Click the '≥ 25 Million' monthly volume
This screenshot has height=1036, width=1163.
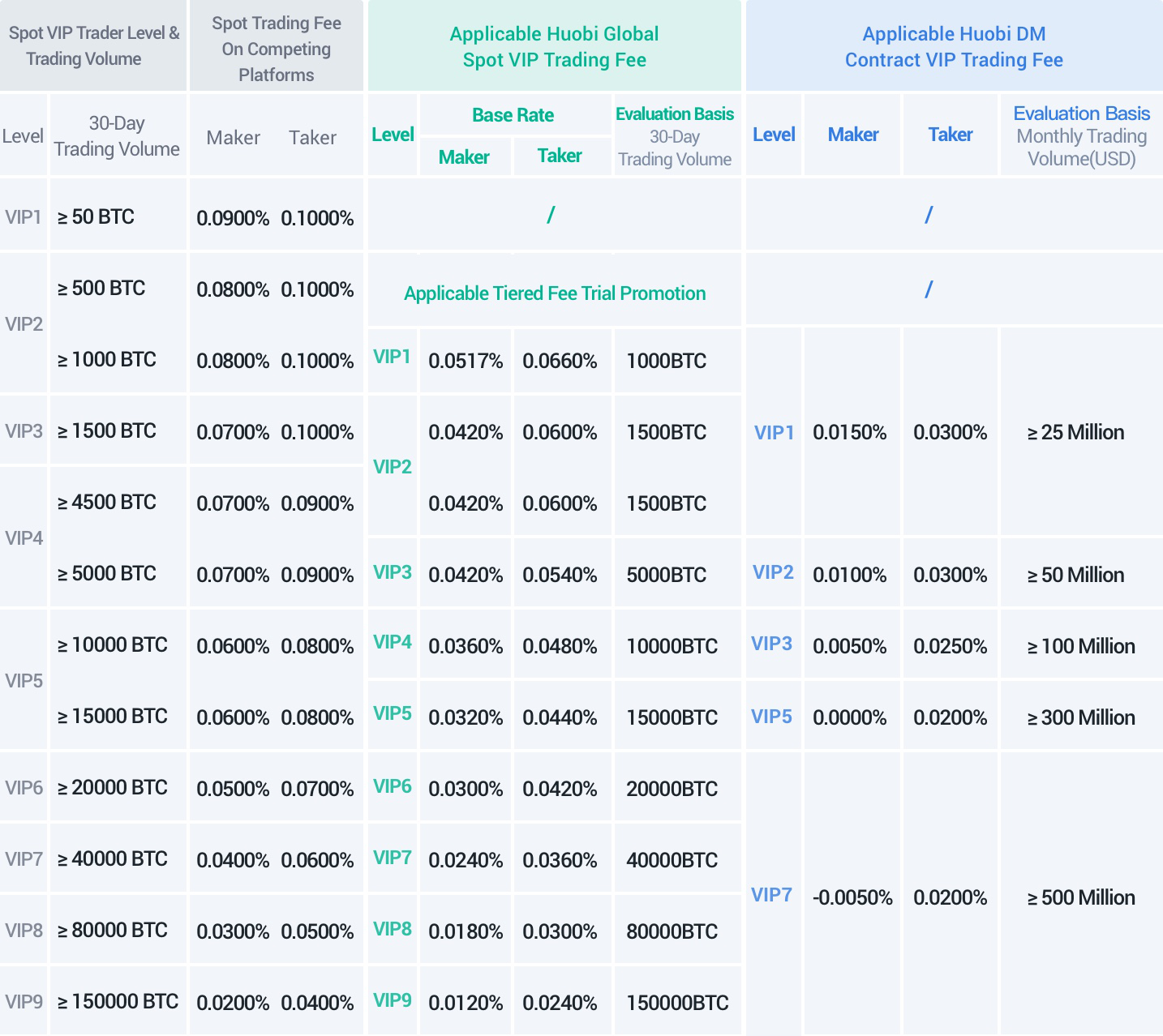tap(1076, 432)
